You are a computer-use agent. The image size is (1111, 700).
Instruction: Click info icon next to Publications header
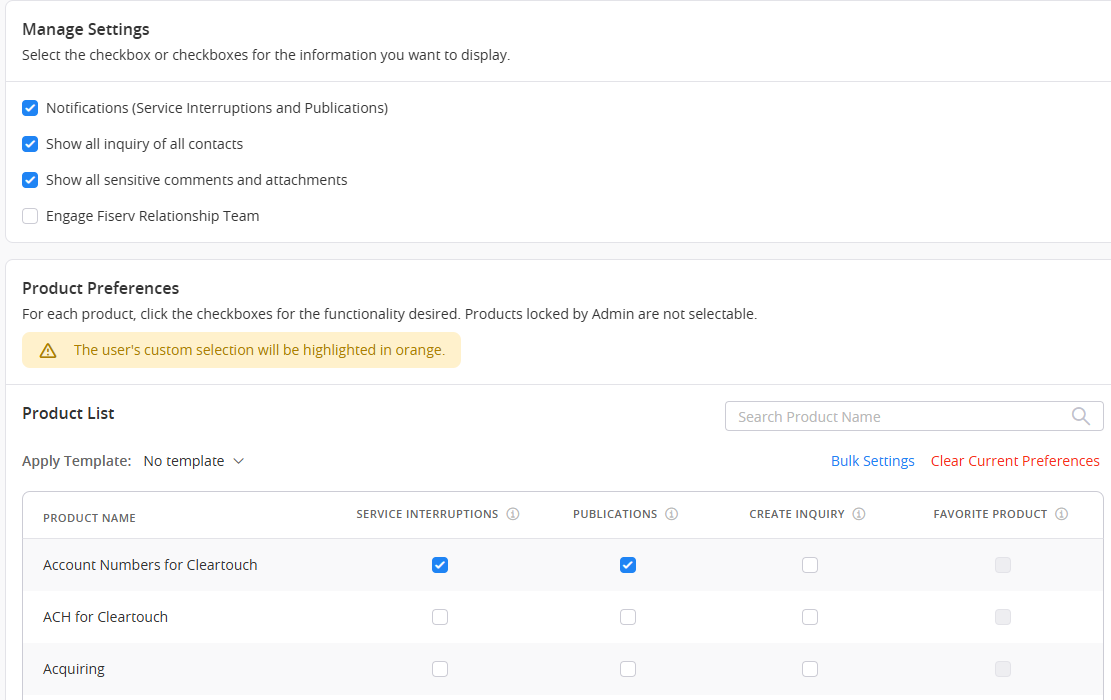pyautogui.click(x=672, y=514)
